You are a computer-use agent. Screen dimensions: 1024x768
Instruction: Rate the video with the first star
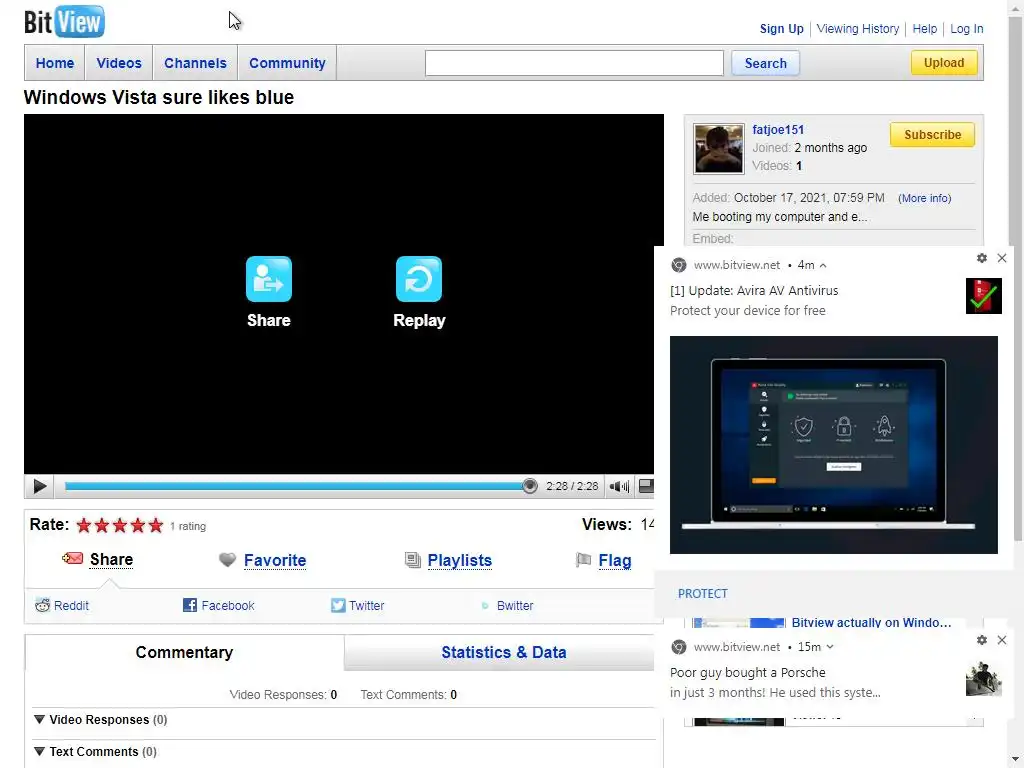click(x=84, y=525)
